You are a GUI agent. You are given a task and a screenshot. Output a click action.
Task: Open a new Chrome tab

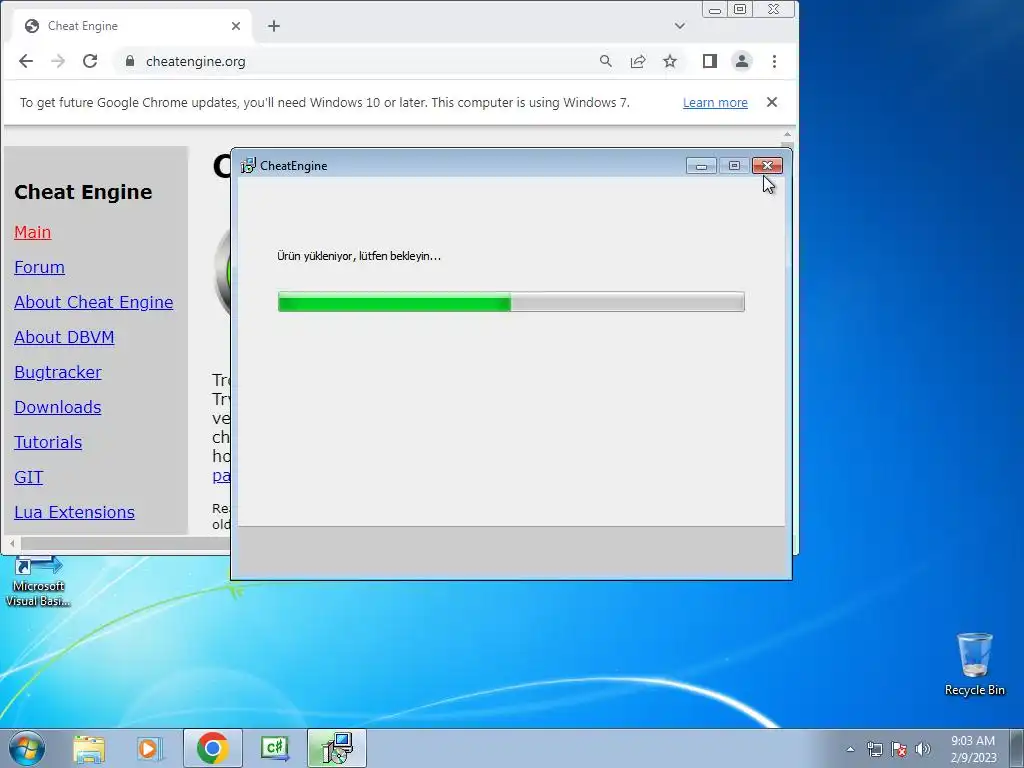(x=274, y=26)
